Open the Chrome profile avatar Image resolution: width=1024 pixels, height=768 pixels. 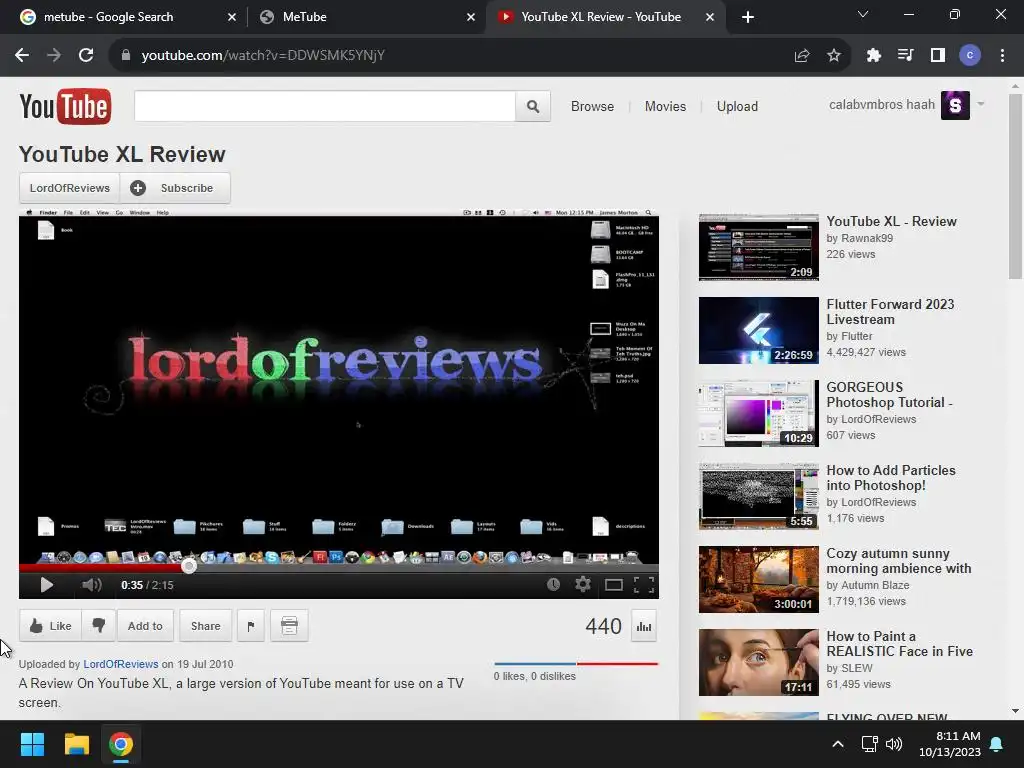pos(970,56)
